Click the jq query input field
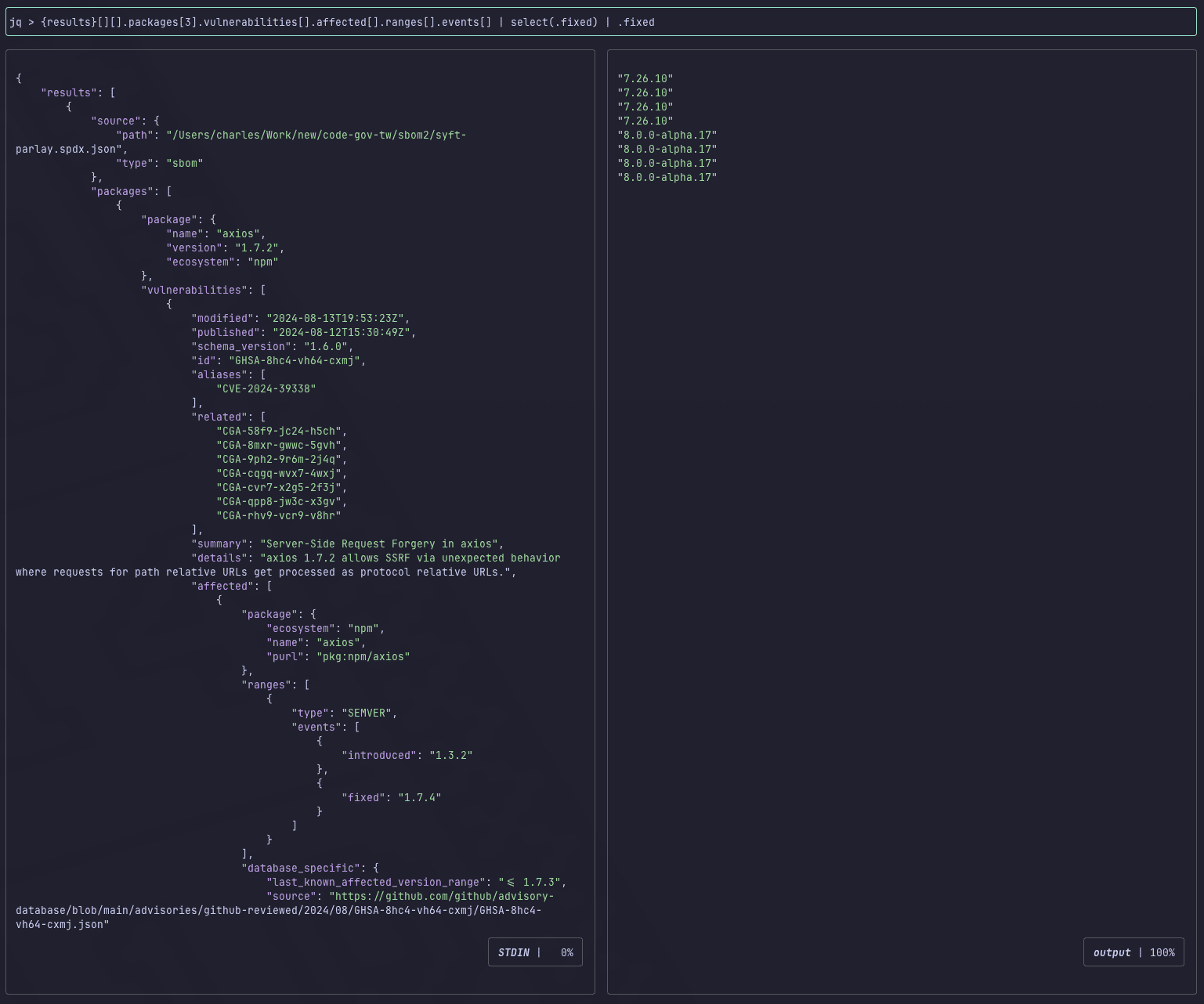 coord(602,22)
